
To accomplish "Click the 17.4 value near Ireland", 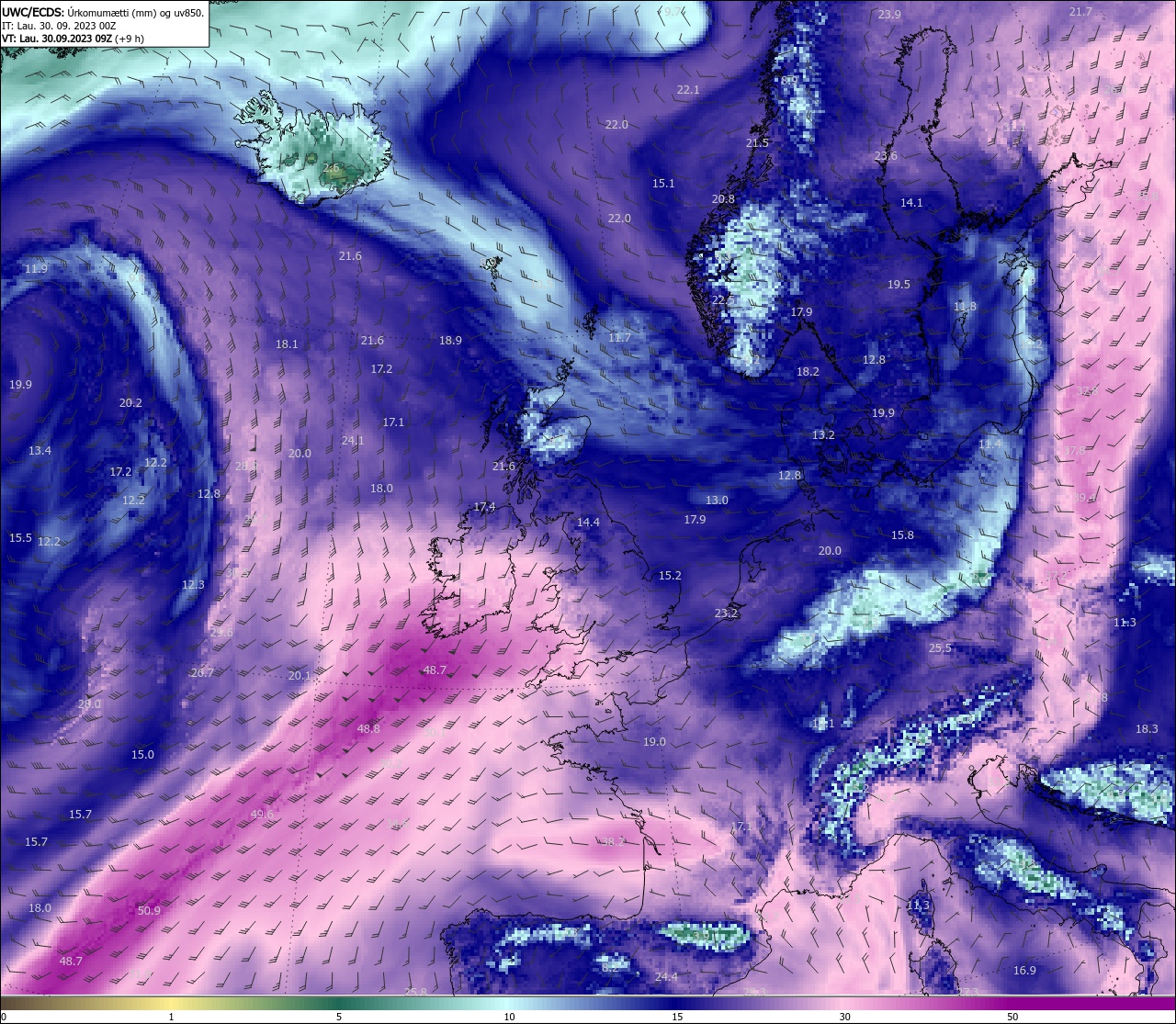I will [x=484, y=507].
